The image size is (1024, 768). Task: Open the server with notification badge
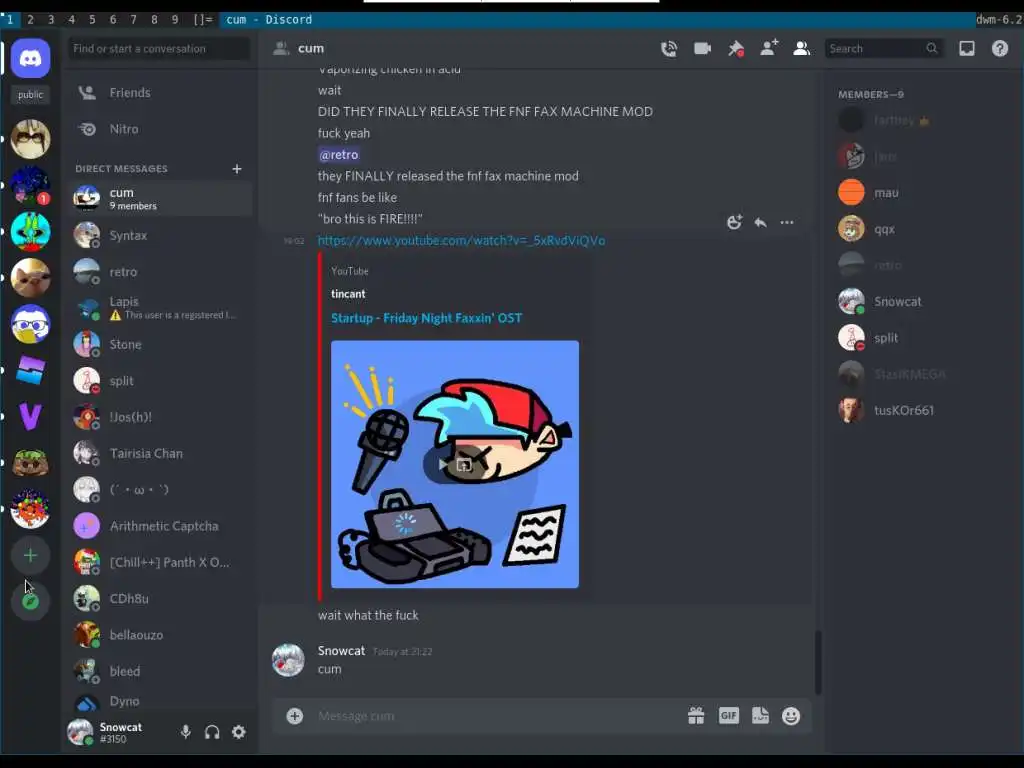coord(30,185)
